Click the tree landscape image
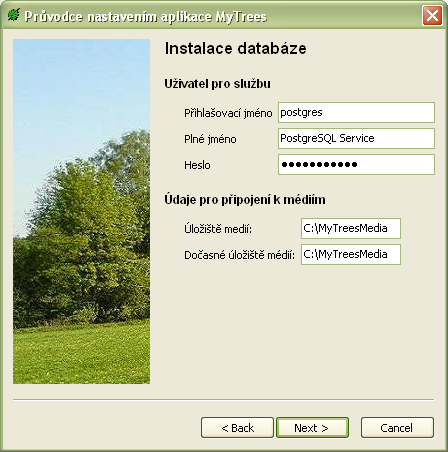Viewport: 448px width, 452px height. [x=81, y=211]
